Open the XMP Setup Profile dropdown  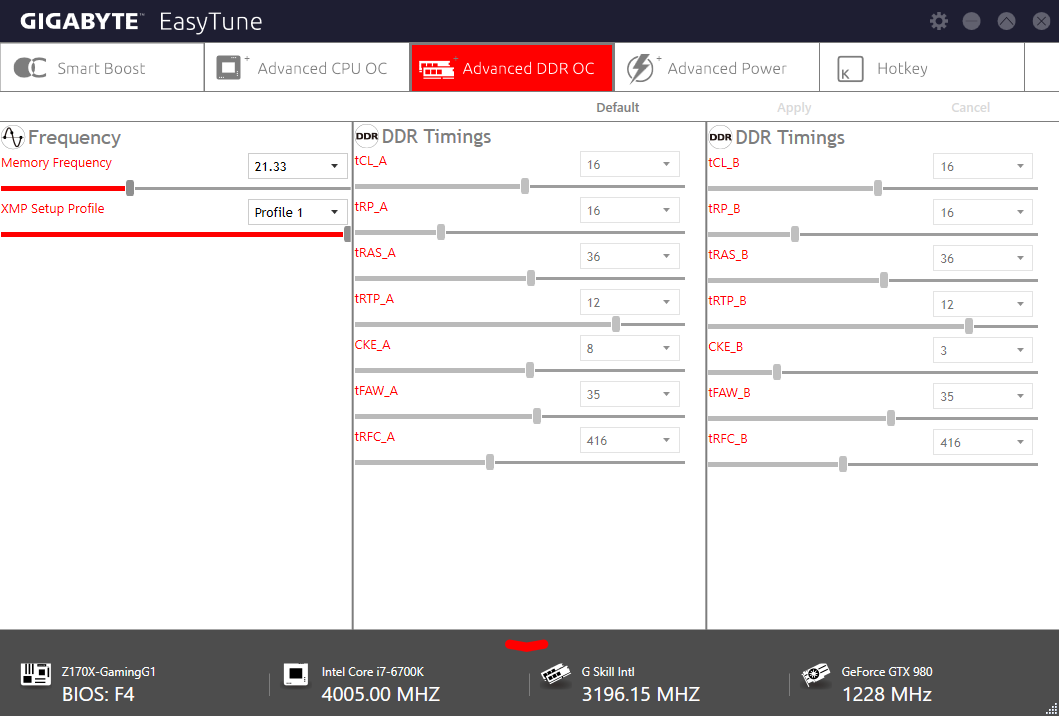coord(297,212)
